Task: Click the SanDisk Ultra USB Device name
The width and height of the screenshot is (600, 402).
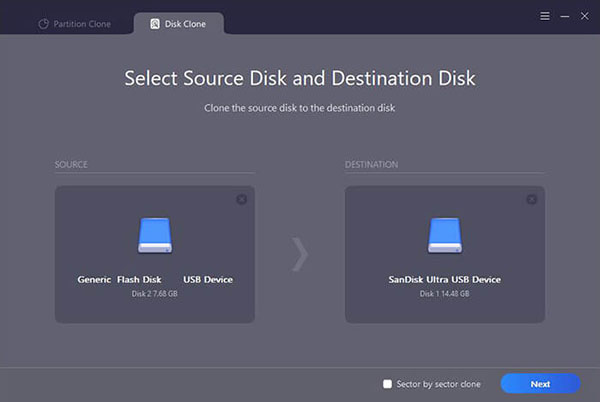Action: point(444,280)
